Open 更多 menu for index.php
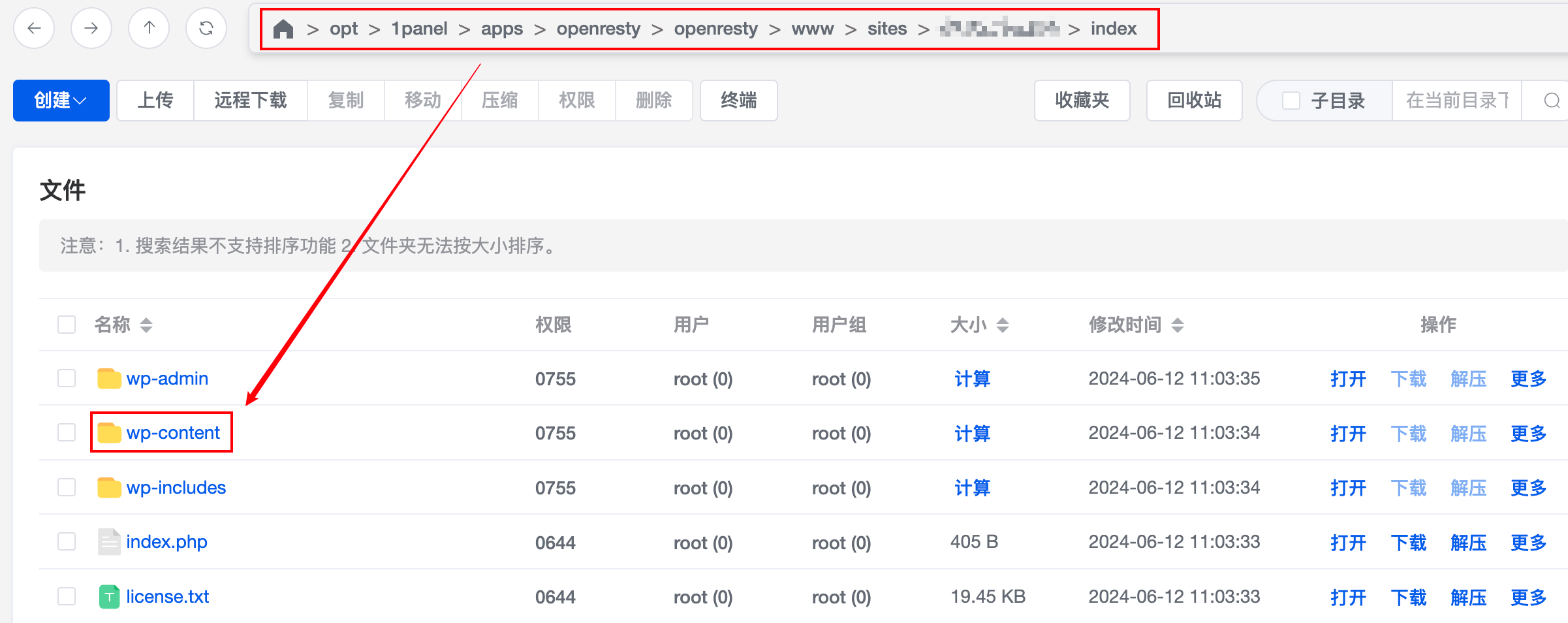1568x623 pixels. 1528,542
